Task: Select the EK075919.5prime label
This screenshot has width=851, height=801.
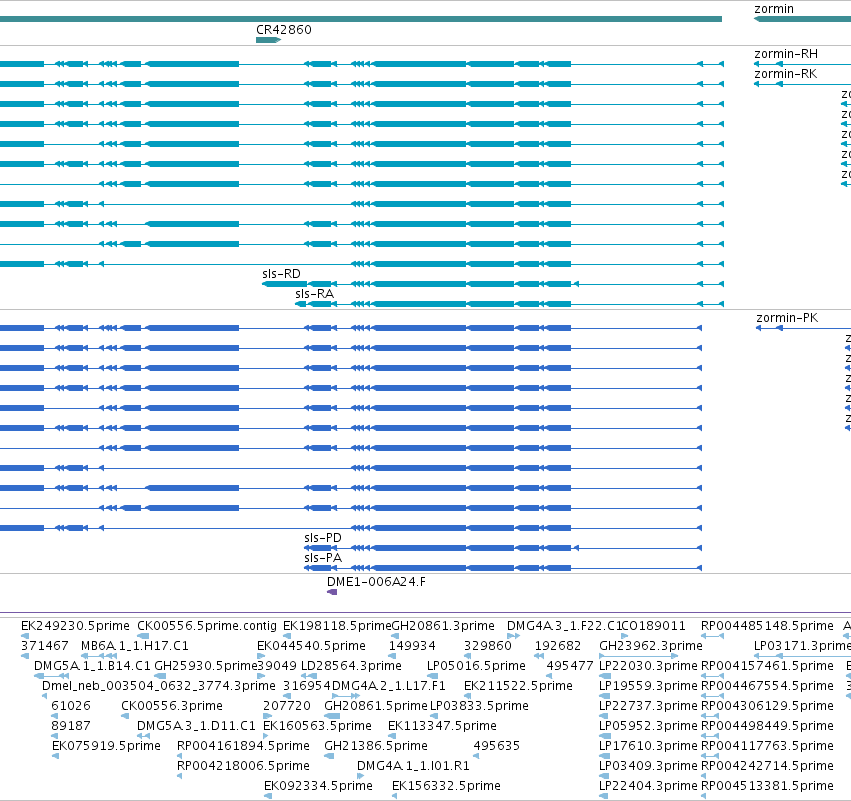Action: point(106,746)
